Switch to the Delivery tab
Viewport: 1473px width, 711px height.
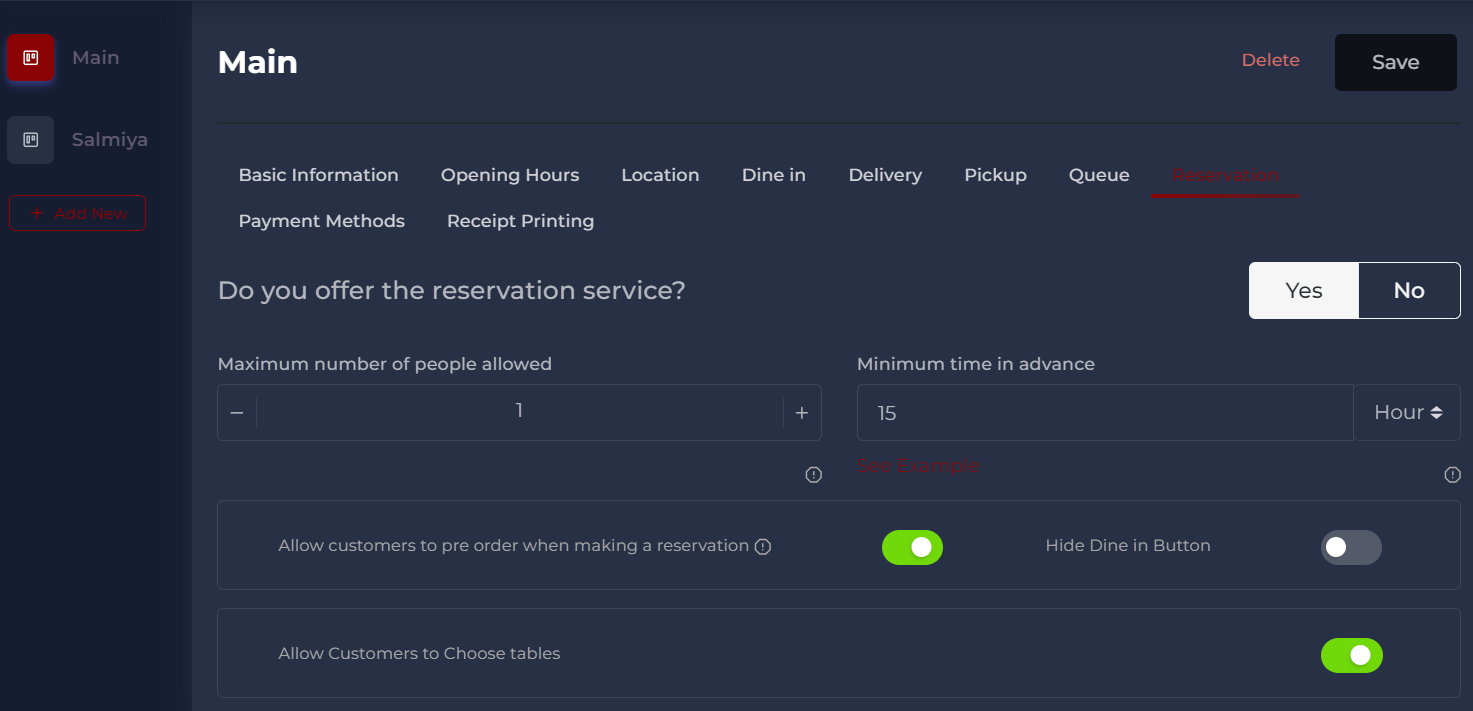pos(885,174)
